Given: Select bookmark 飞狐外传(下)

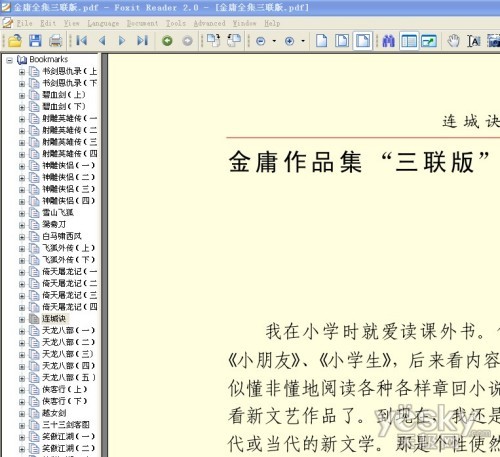Looking at the screenshot, I should 68,260.
